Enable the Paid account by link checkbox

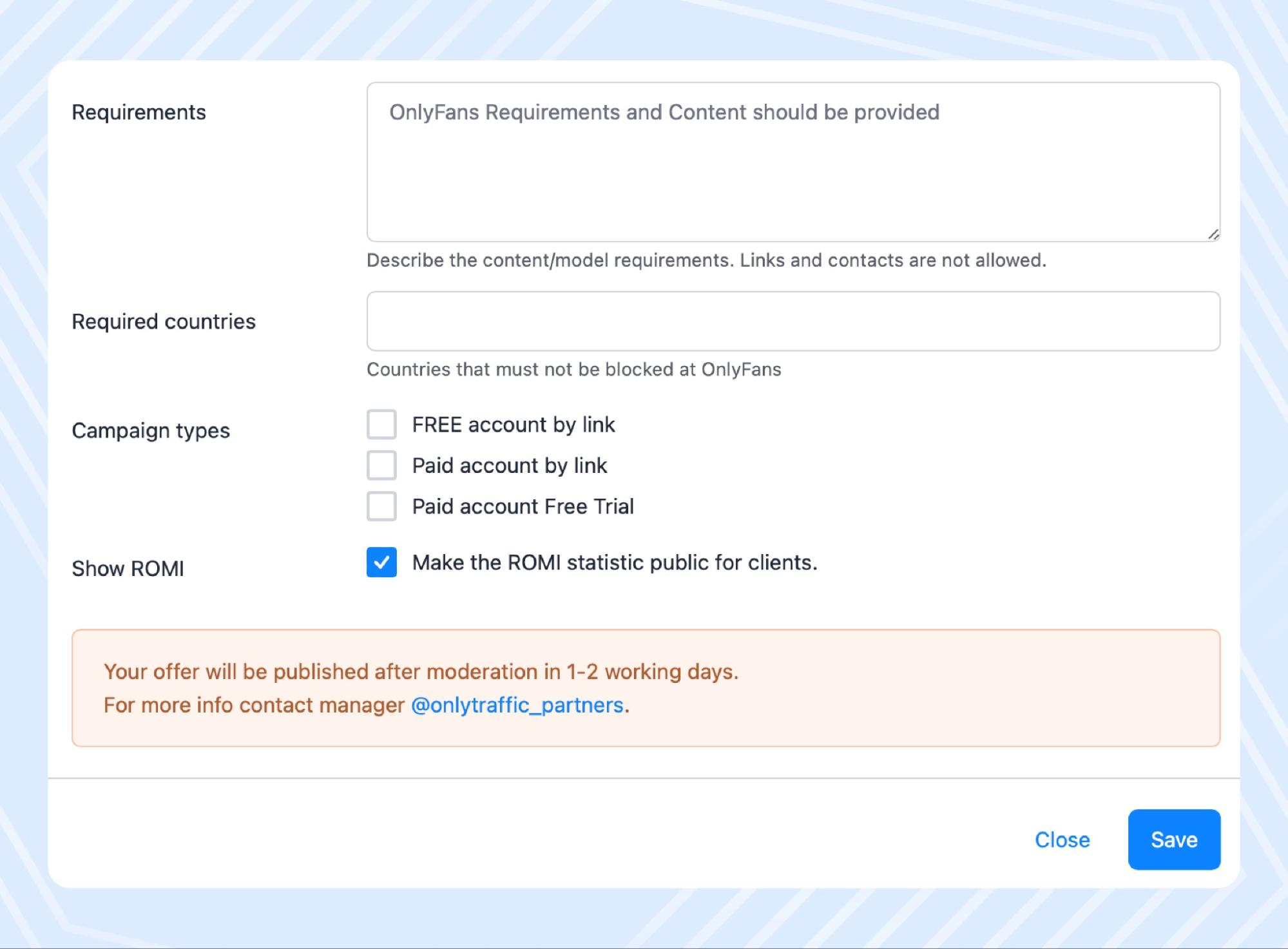tap(381, 465)
